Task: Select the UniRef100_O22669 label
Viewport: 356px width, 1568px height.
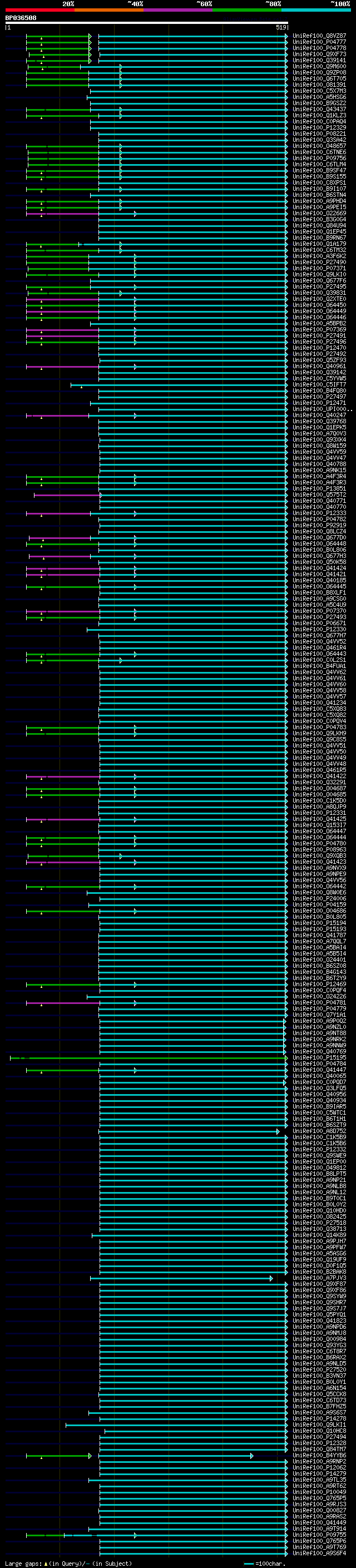Action: (319, 213)
